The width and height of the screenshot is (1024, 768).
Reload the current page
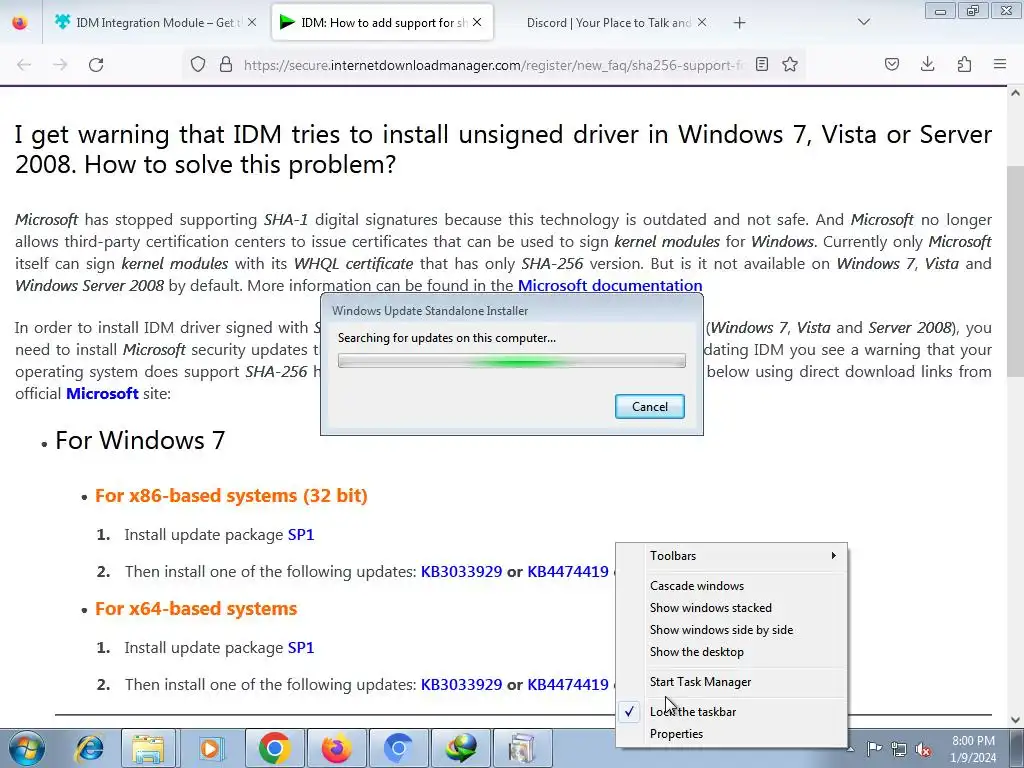point(96,65)
